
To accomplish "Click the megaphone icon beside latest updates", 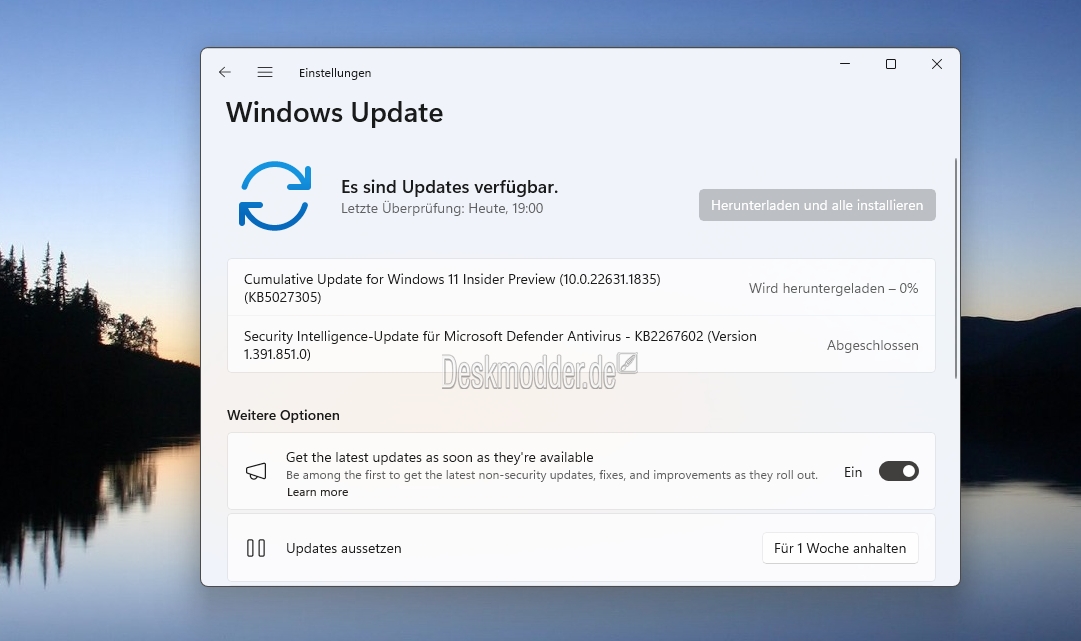I will 256,471.
